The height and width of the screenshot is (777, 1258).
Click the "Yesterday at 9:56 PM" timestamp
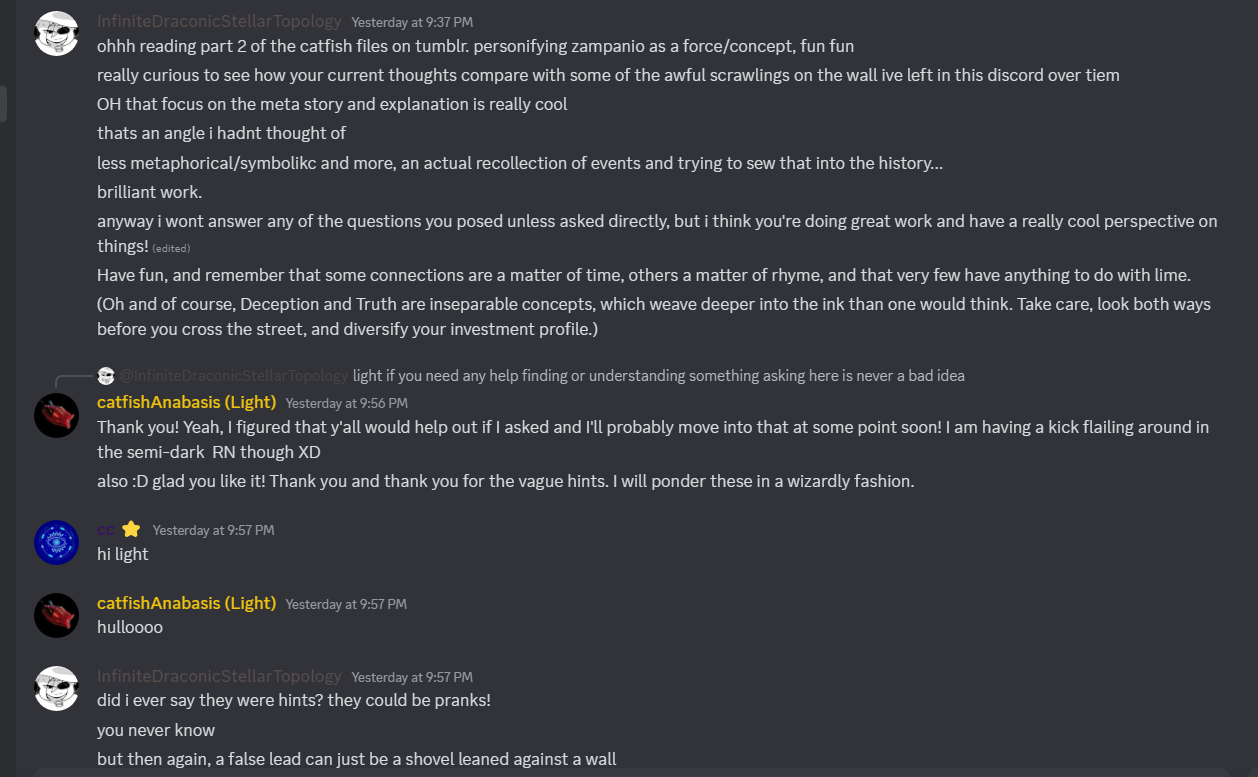coord(346,403)
